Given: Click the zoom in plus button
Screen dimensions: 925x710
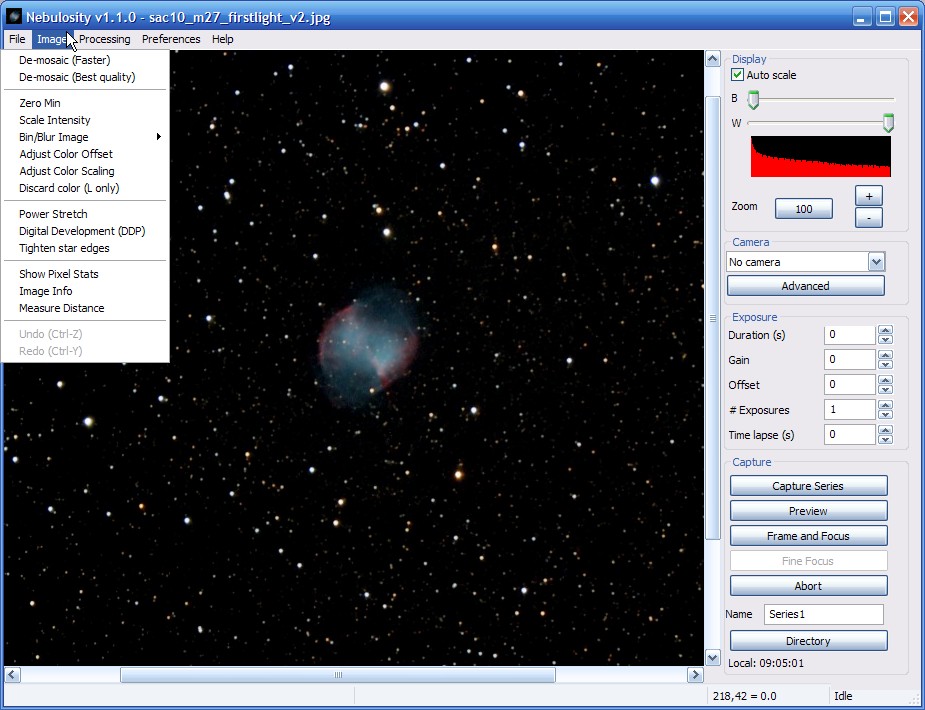Looking at the screenshot, I should (x=868, y=197).
